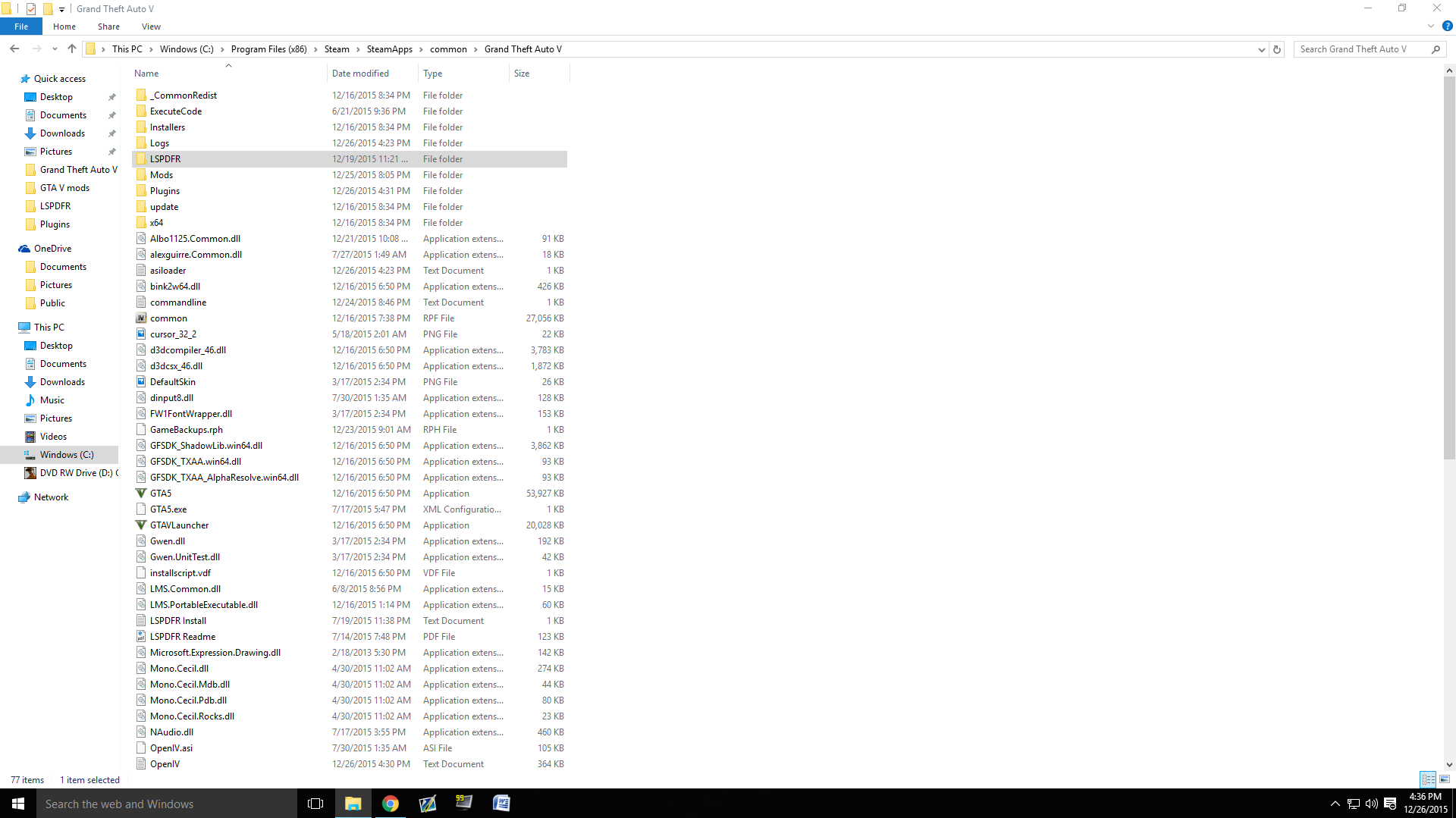Click the cursor_32_2 PNG file icon
The image size is (1456, 818).
141,334
